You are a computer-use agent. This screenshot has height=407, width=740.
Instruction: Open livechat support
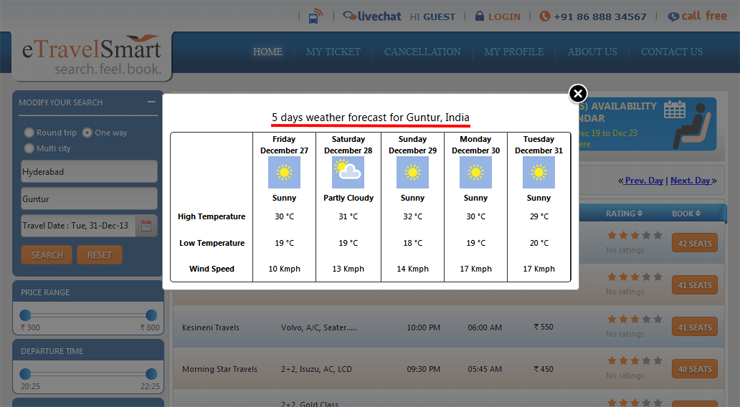371,16
